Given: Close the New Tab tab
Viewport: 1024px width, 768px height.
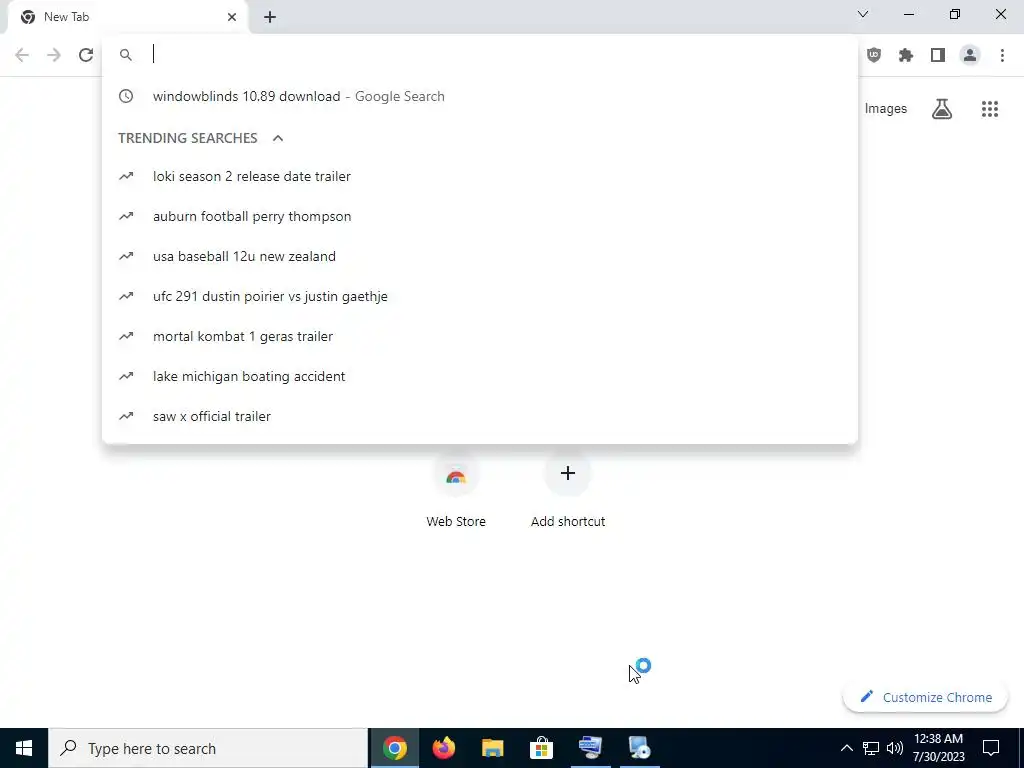Looking at the screenshot, I should pos(232,17).
